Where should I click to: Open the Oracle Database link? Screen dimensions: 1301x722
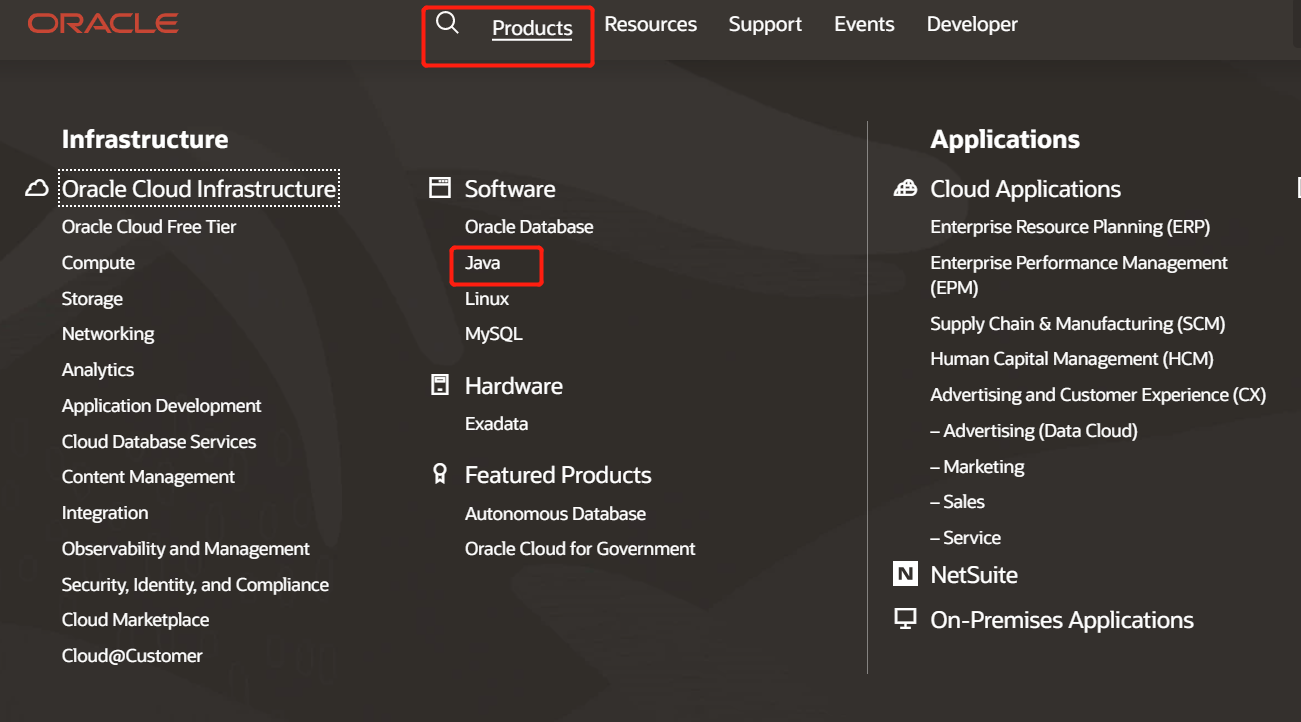coord(529,227)
